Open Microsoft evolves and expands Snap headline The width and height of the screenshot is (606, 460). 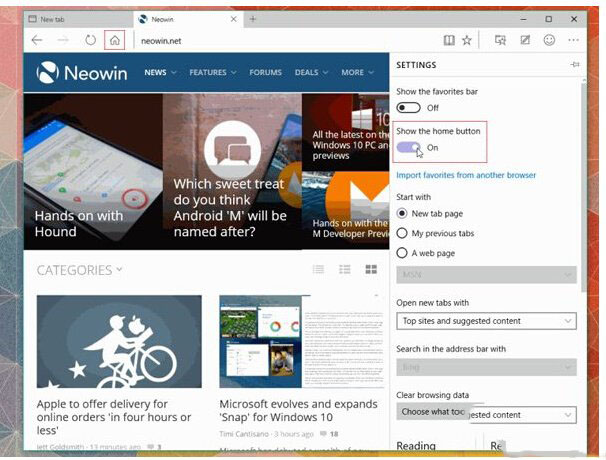(x=298, y=411)
